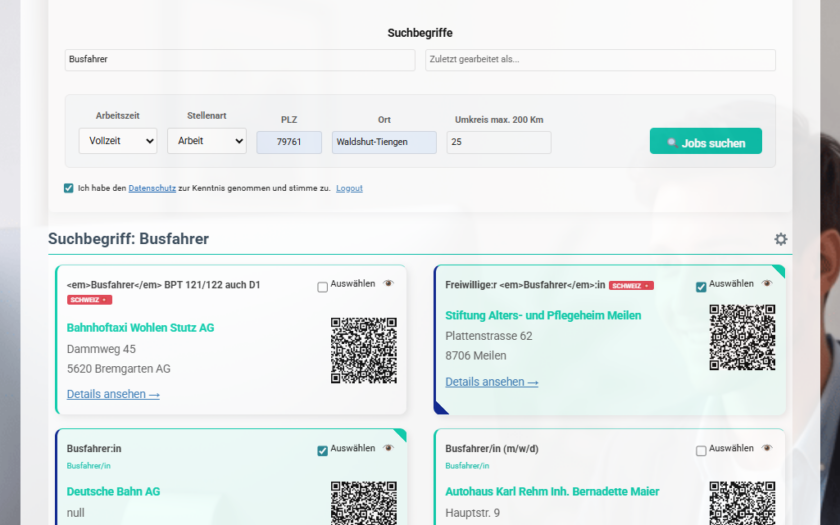Click Busfahrer/in tag under Busfahrer/in (m/w/d)

pyautogui.click(x=467, y=466)
